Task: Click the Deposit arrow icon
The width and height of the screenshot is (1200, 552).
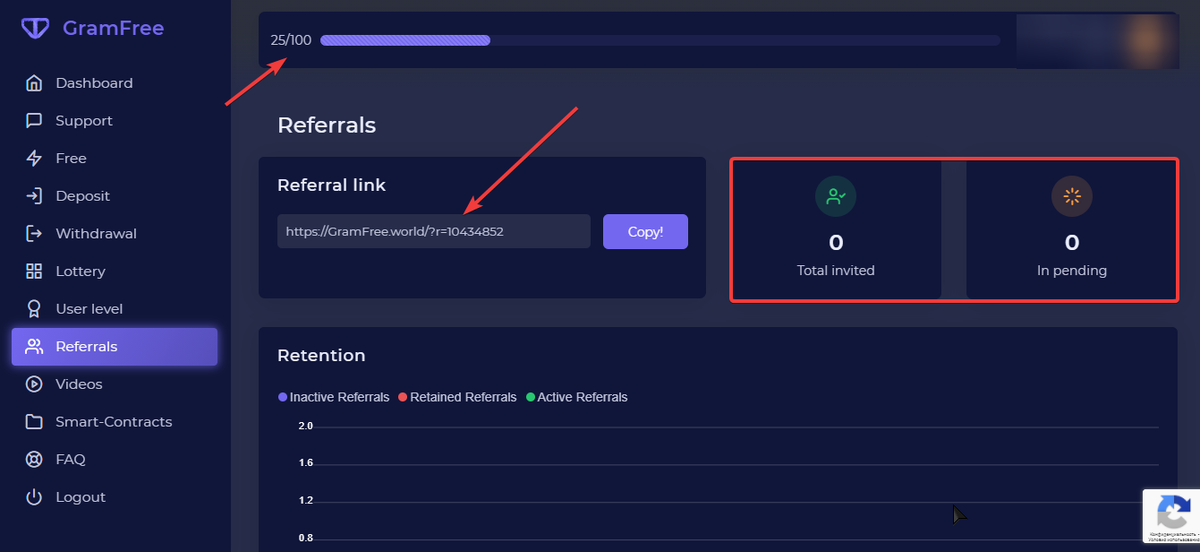Action: pos(34,196)
